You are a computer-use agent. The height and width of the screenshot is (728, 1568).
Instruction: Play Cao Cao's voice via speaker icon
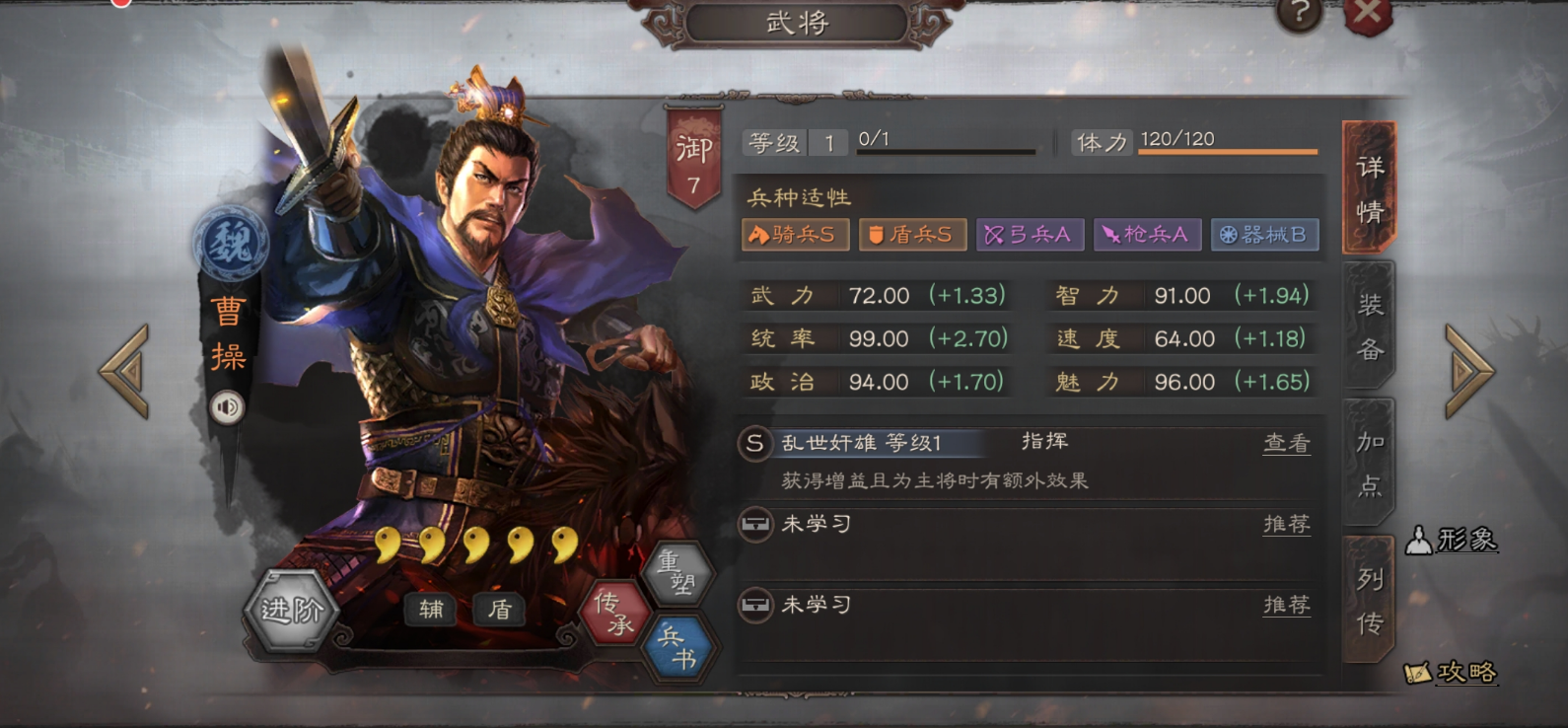click(227, 406)
